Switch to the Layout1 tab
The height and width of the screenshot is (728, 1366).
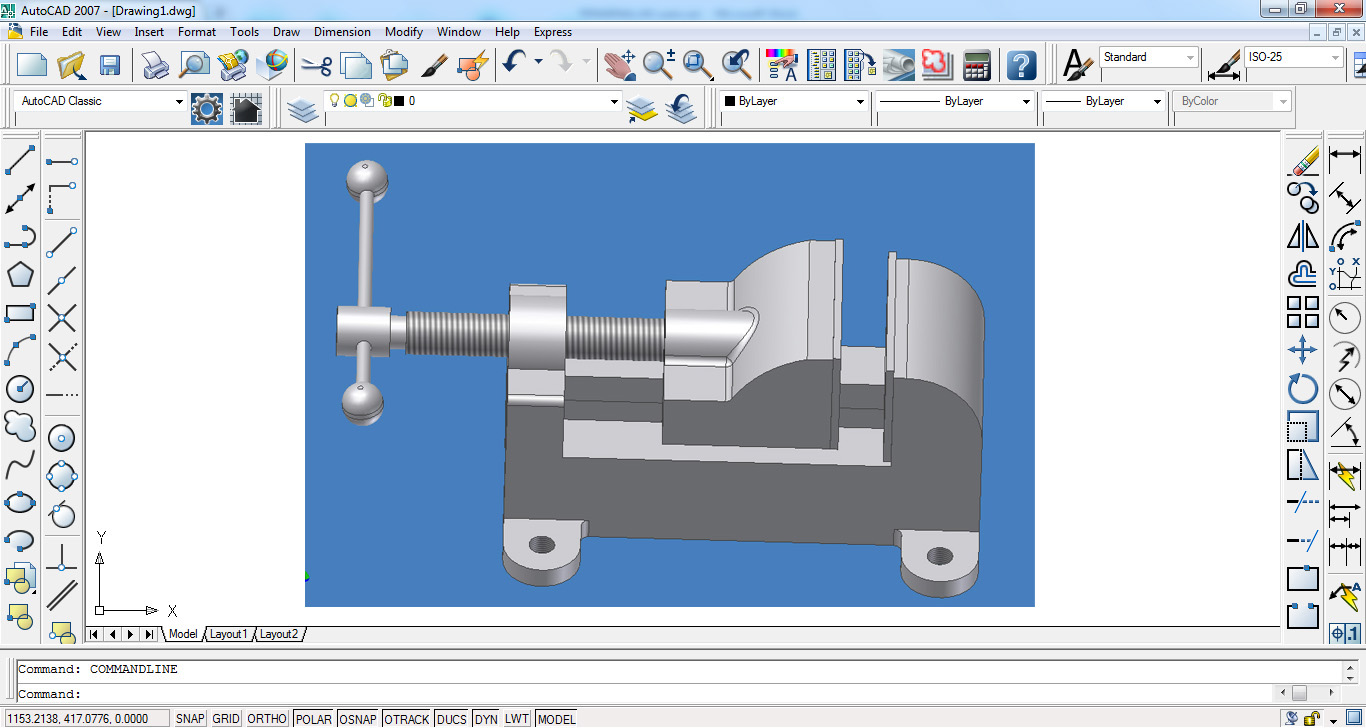pos(229,633)
